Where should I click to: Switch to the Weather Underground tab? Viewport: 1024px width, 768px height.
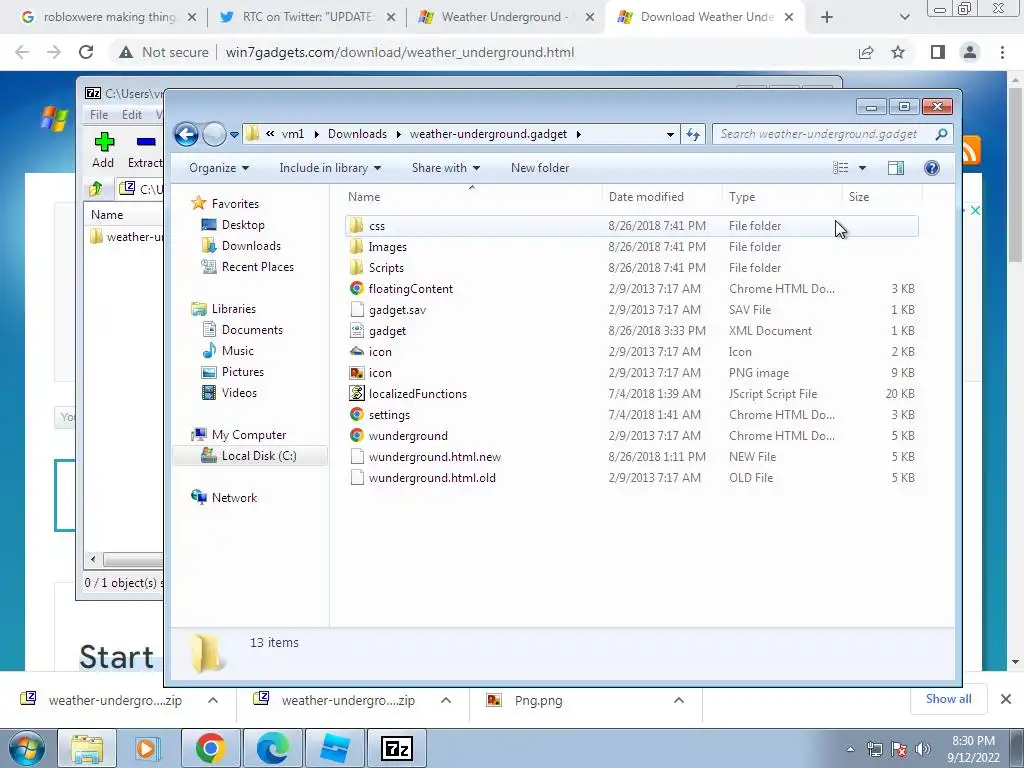506,17
